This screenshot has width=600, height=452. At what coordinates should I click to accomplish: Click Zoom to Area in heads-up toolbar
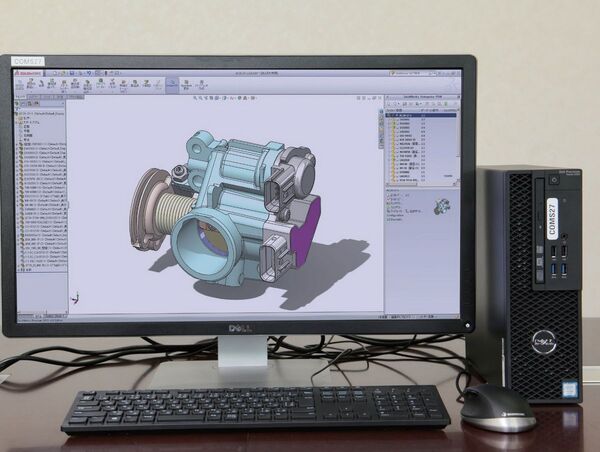coord(201,98)
